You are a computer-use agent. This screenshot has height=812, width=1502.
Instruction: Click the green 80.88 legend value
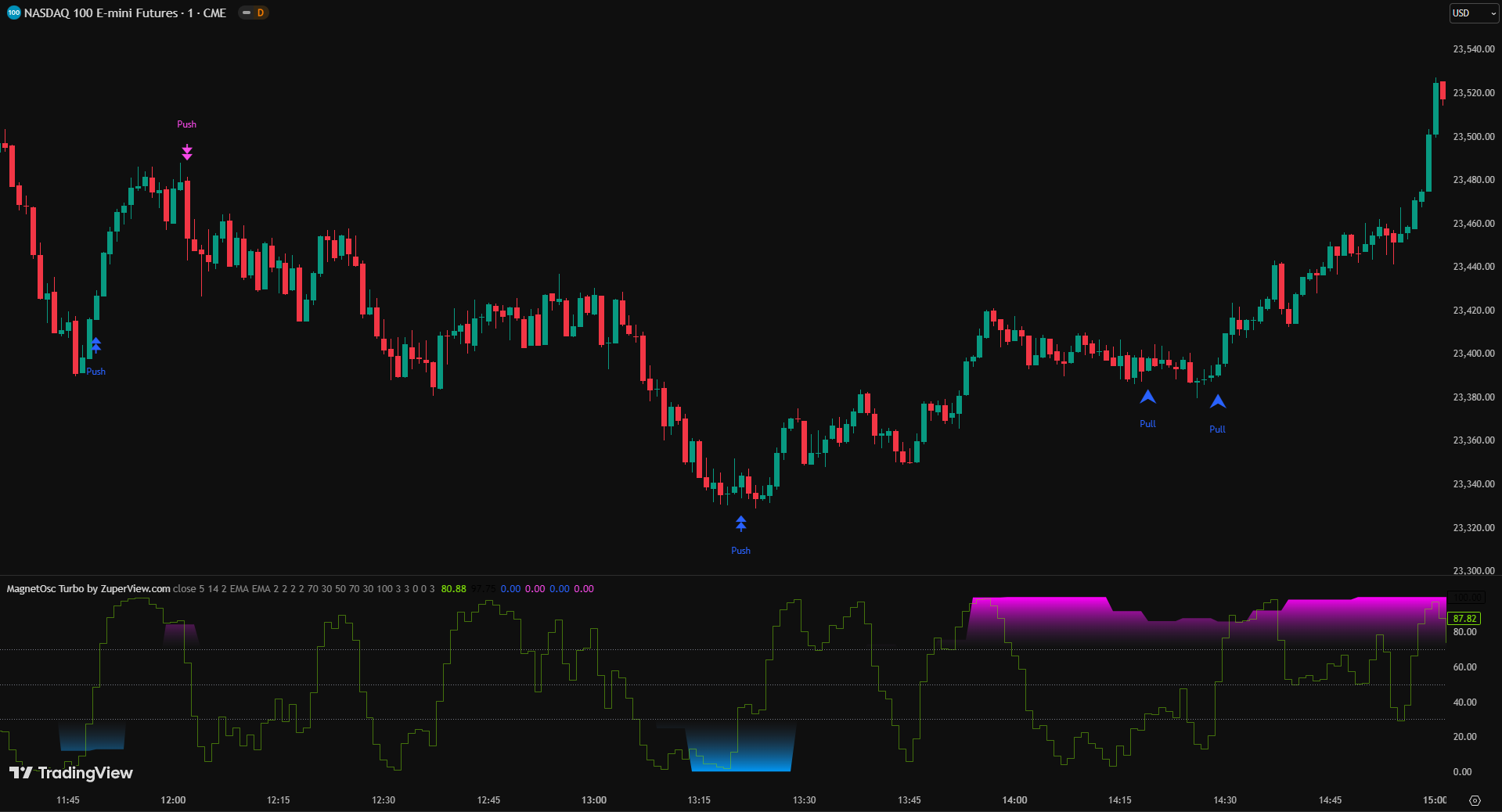[453, 589]
